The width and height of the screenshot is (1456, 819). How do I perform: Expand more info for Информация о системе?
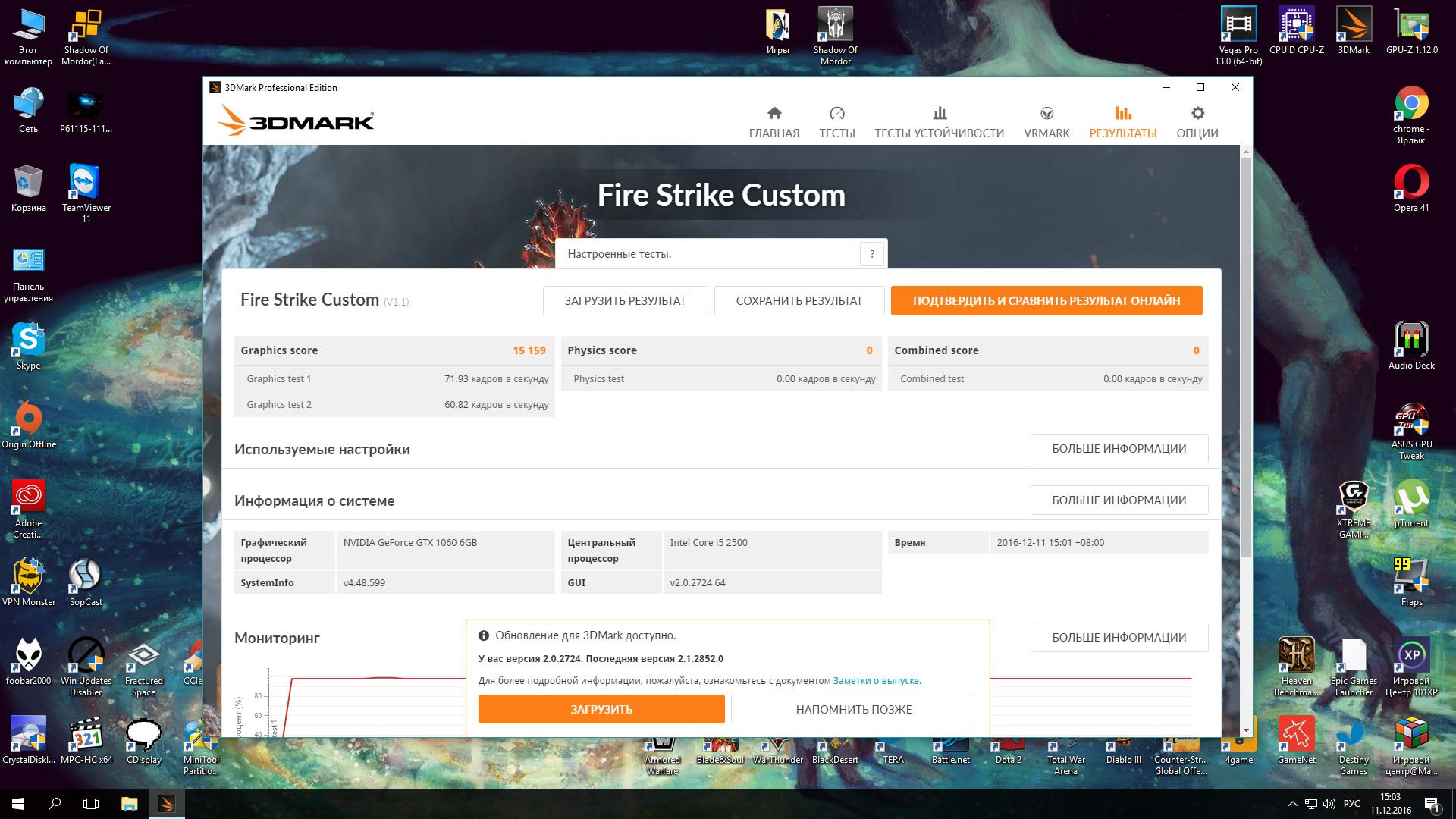1119,500
